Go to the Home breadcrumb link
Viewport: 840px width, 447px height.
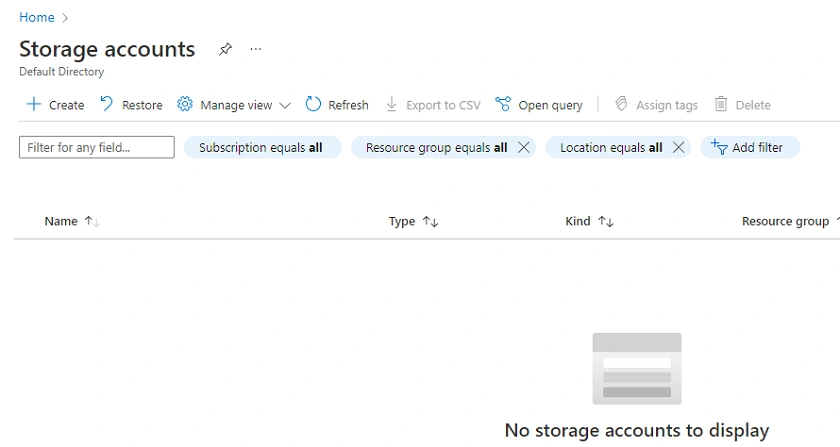(36, 17)
